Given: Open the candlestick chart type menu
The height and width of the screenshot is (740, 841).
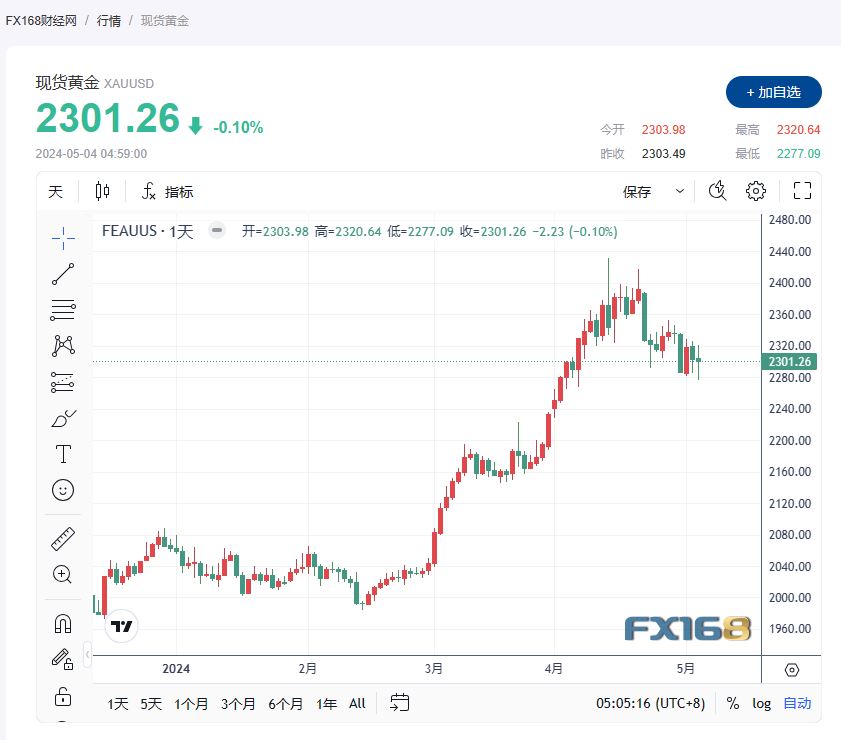Looking at the screenshot, I should [x=102, y=191].
